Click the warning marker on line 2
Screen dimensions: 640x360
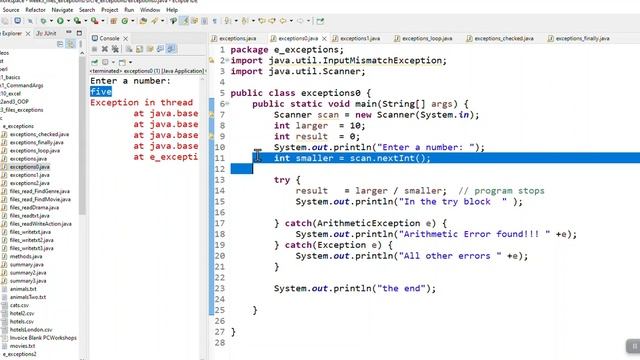pyautogui.click(x=211, y=60)
